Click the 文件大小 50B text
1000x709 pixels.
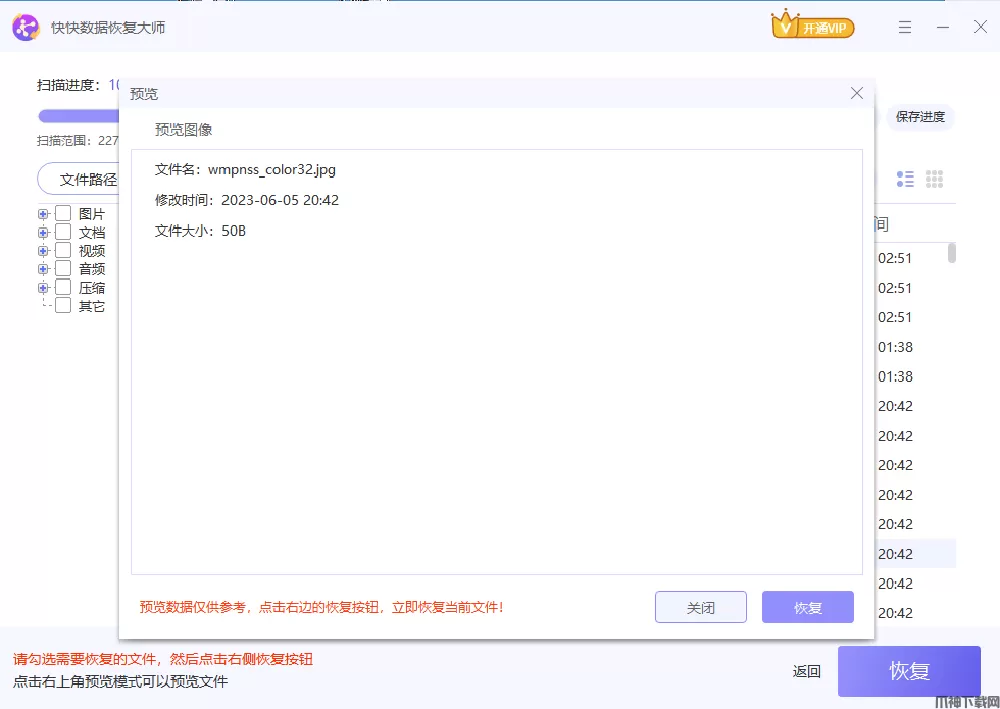[x=200, y=231]
